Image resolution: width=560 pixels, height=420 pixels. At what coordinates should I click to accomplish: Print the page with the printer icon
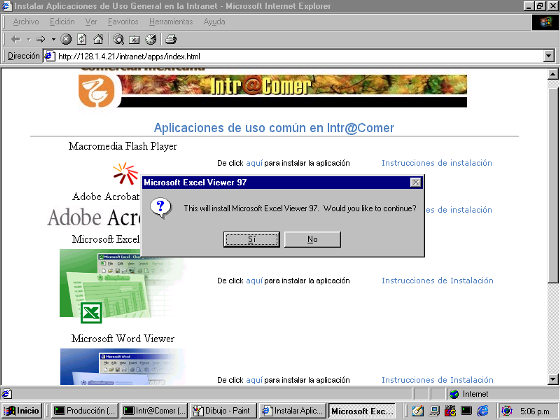coord(171,39)
